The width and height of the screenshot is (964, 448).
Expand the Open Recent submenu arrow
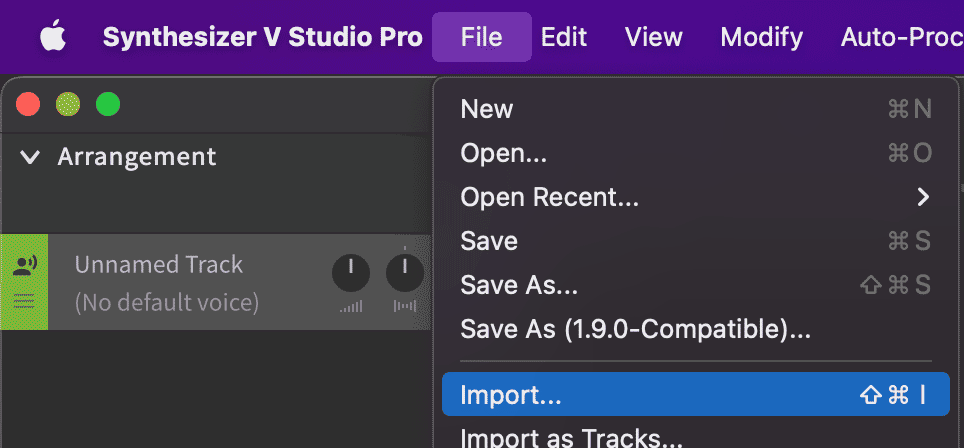point(923,197)
